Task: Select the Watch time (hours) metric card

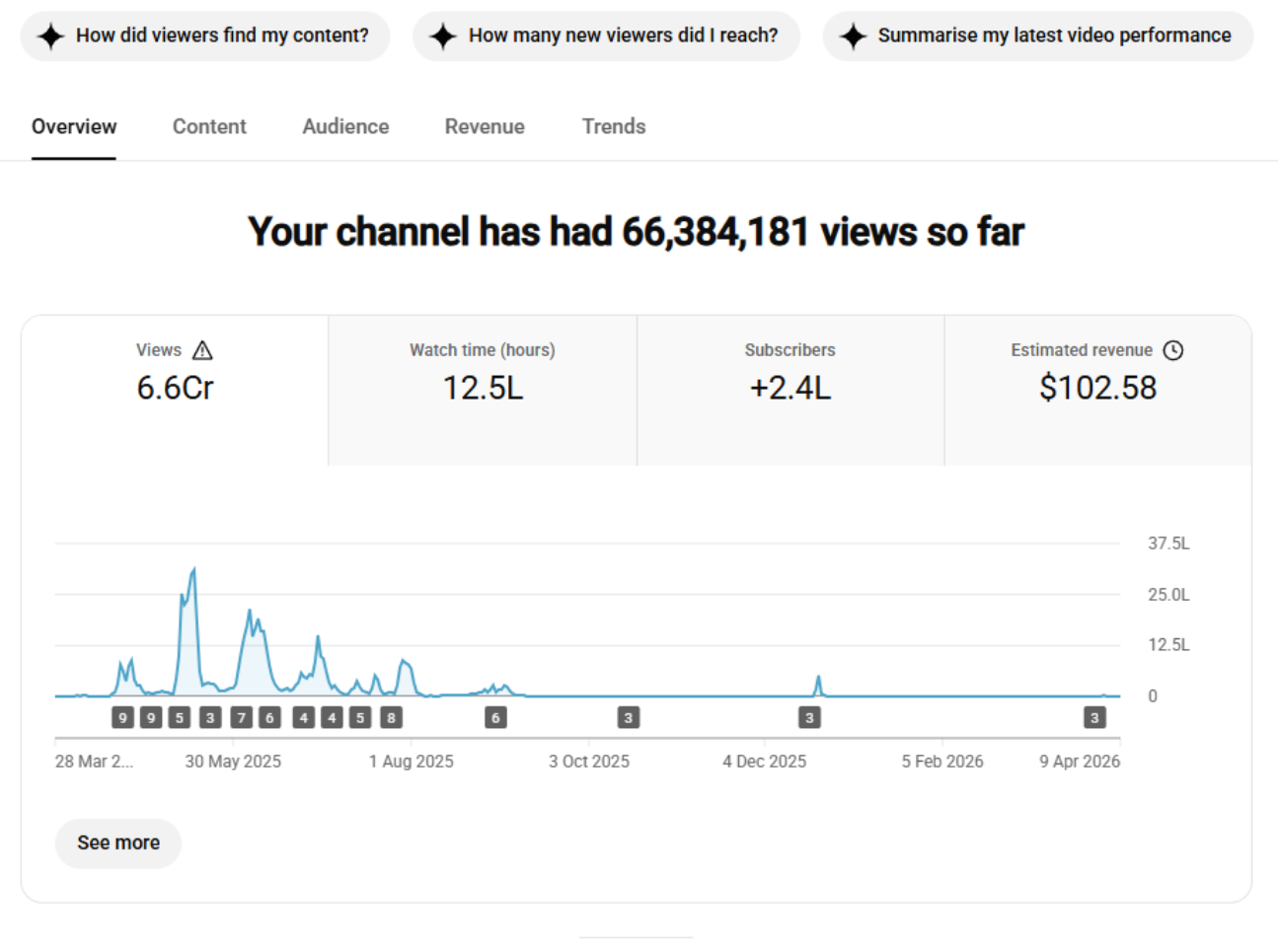Action: click(x=483, y=390)
